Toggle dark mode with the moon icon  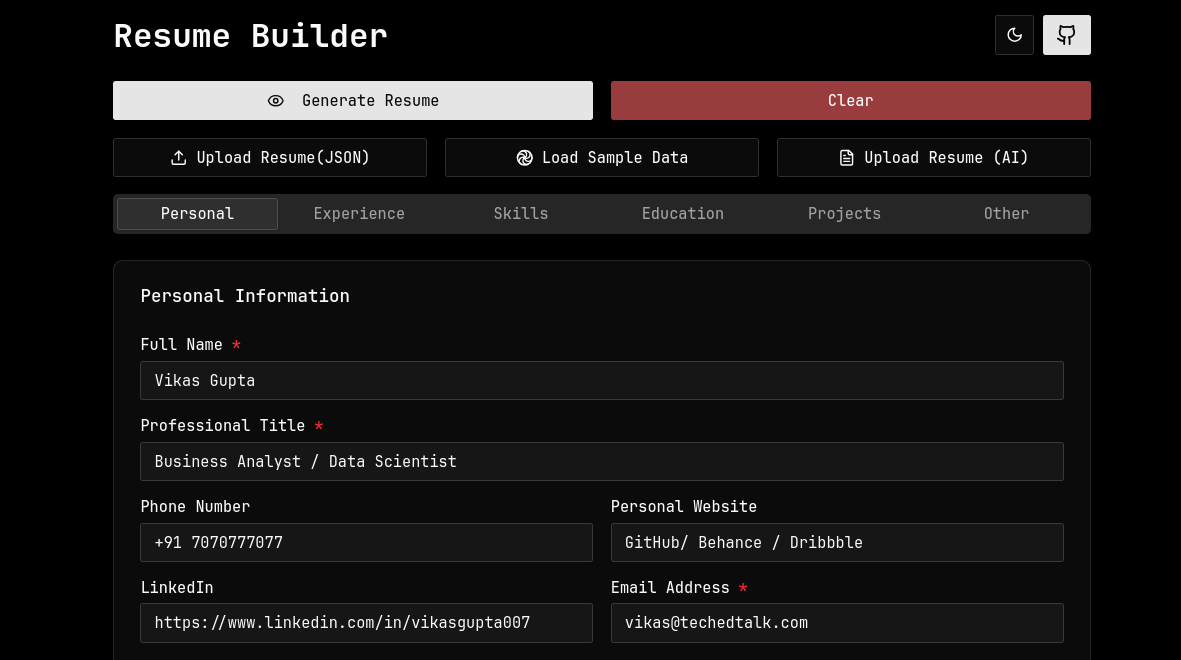(1014, 35)
